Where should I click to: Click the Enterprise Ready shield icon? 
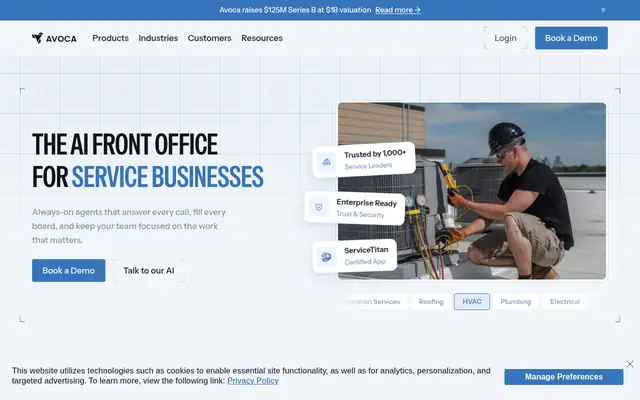tap(319, 207)
